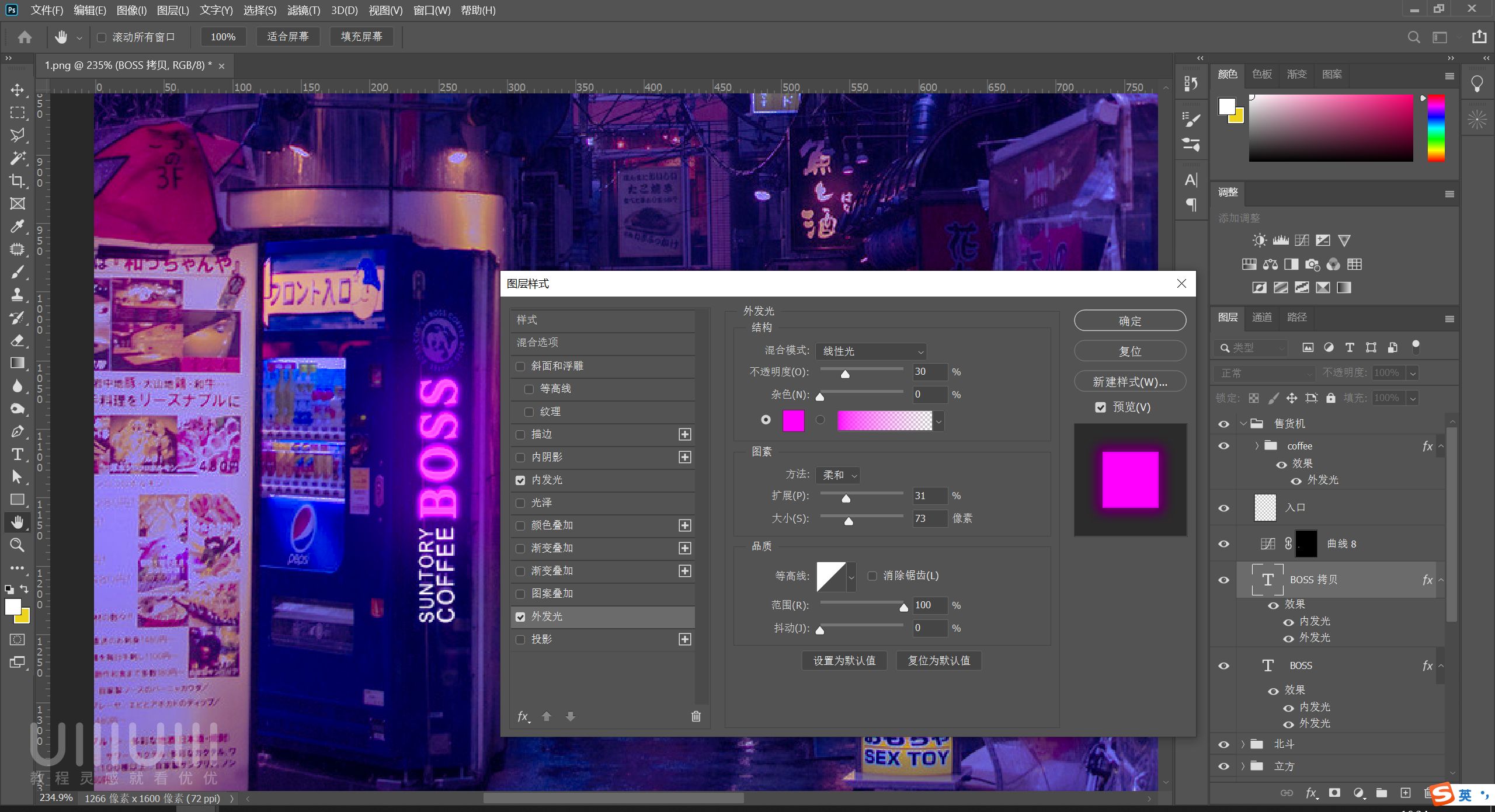
Task: Click 确定 button
Action: pyautogui.click(x=1130, y=320)
